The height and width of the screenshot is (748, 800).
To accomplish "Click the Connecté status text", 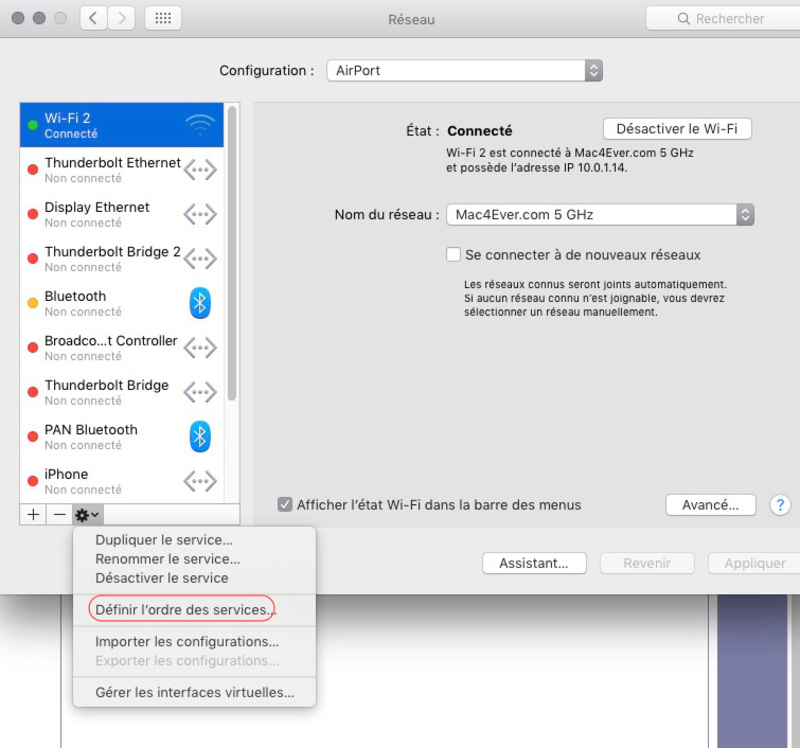I will coord(480,131).
